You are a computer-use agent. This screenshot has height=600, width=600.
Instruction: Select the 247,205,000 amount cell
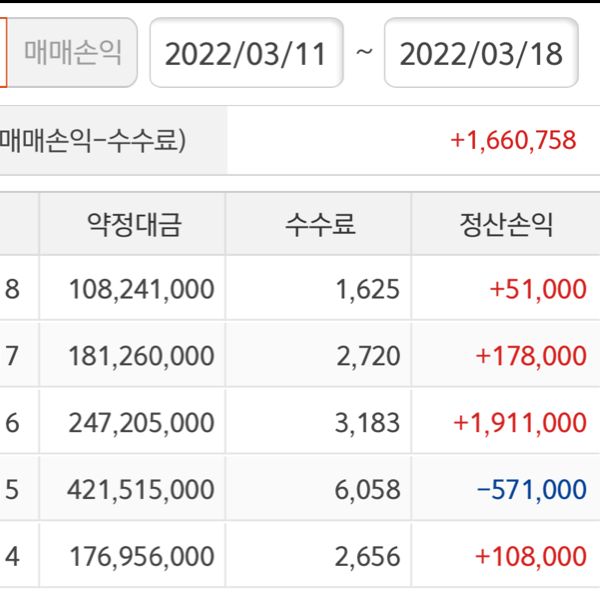point(142,422)
